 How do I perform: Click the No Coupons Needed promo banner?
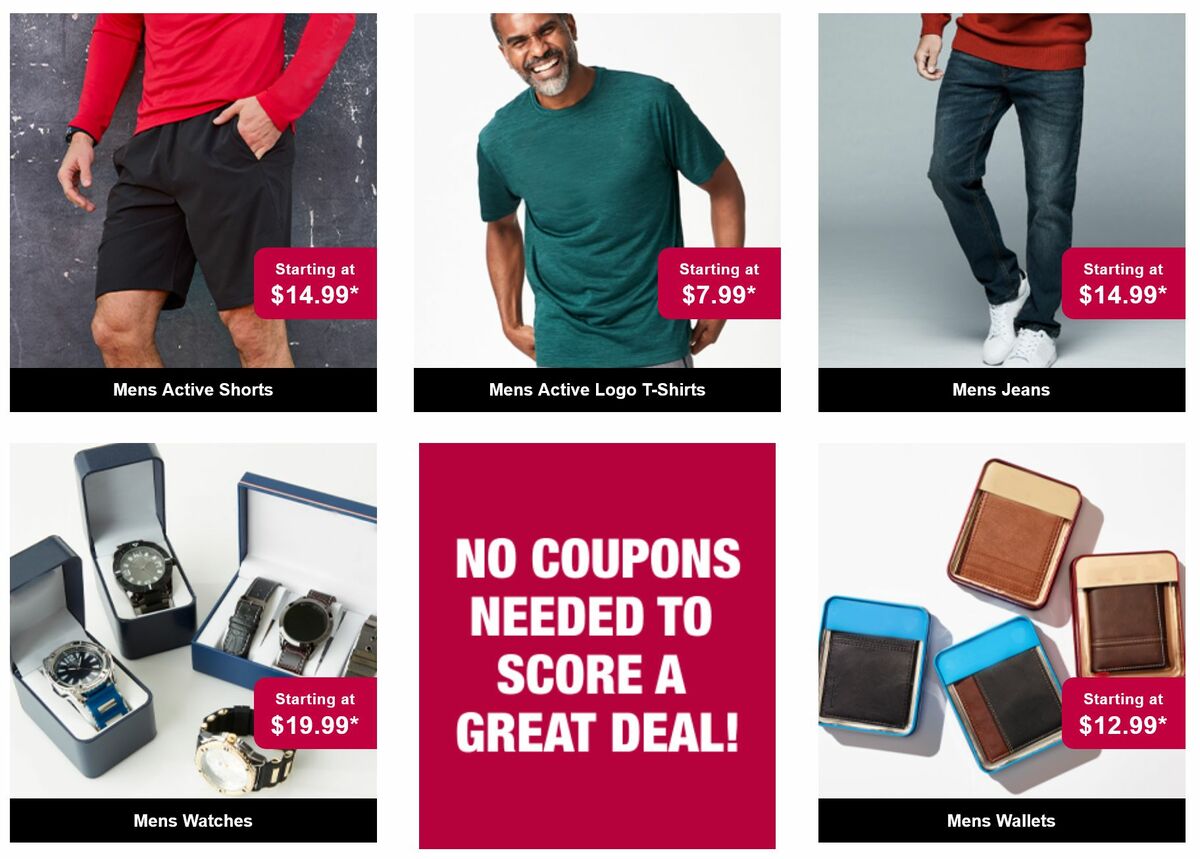[597, 646]
